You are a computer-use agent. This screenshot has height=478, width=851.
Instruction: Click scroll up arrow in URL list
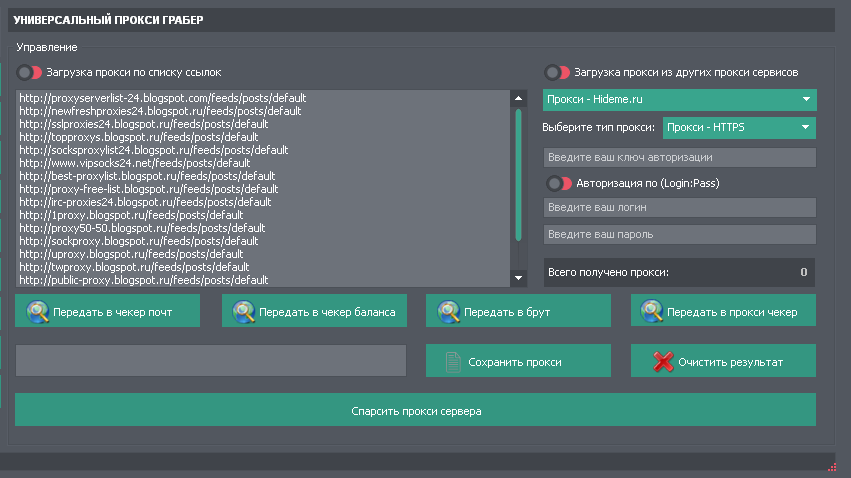tap(518, 98)
